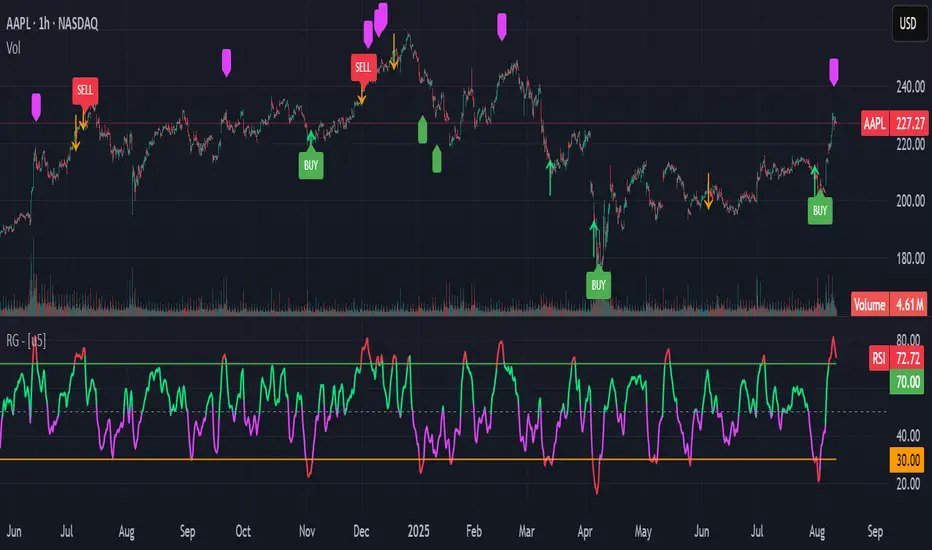The image size is (932, 550).
Task: Click the 220.00 price axis label
Action: tap(910, 144)
